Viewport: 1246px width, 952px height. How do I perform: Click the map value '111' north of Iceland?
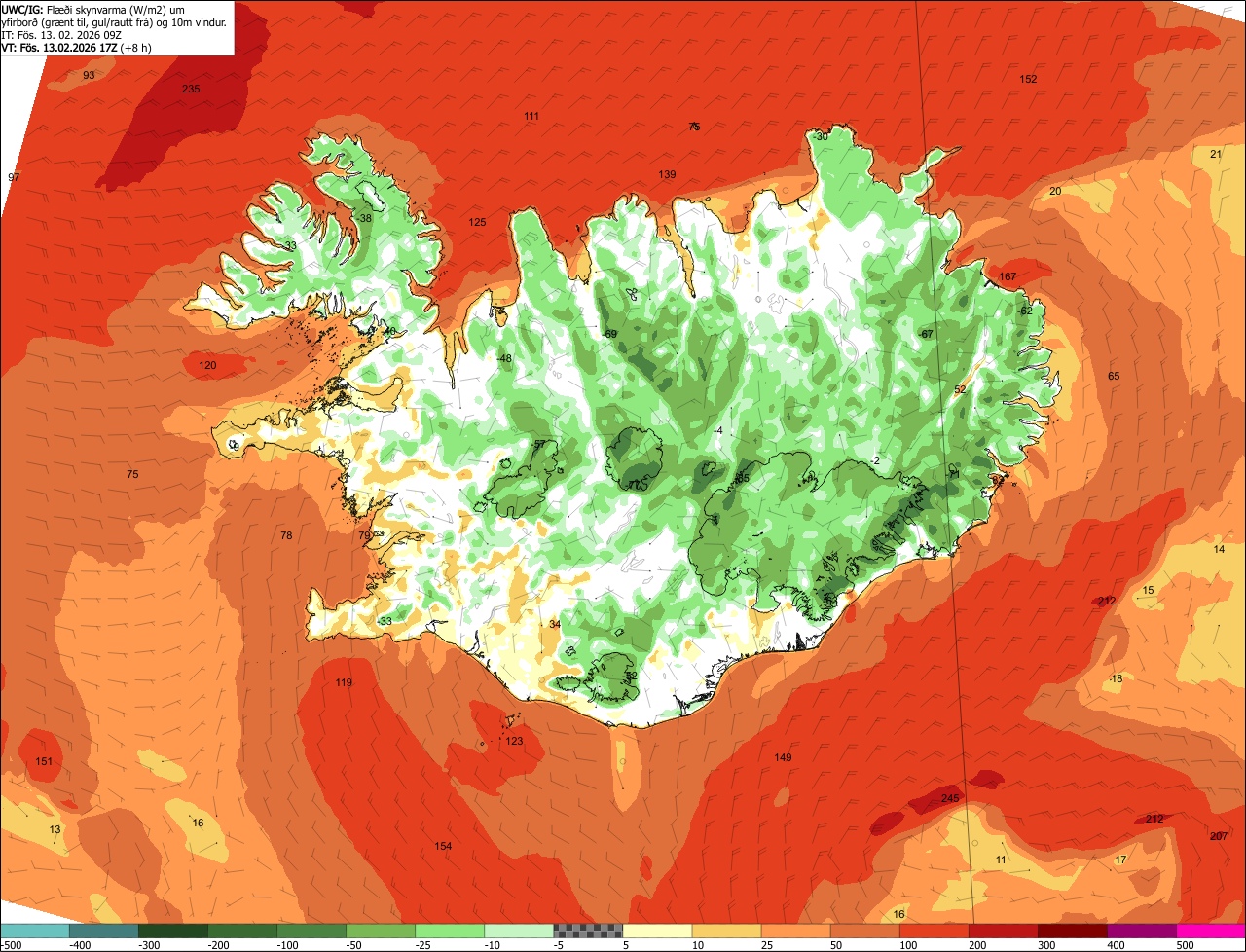531,117
